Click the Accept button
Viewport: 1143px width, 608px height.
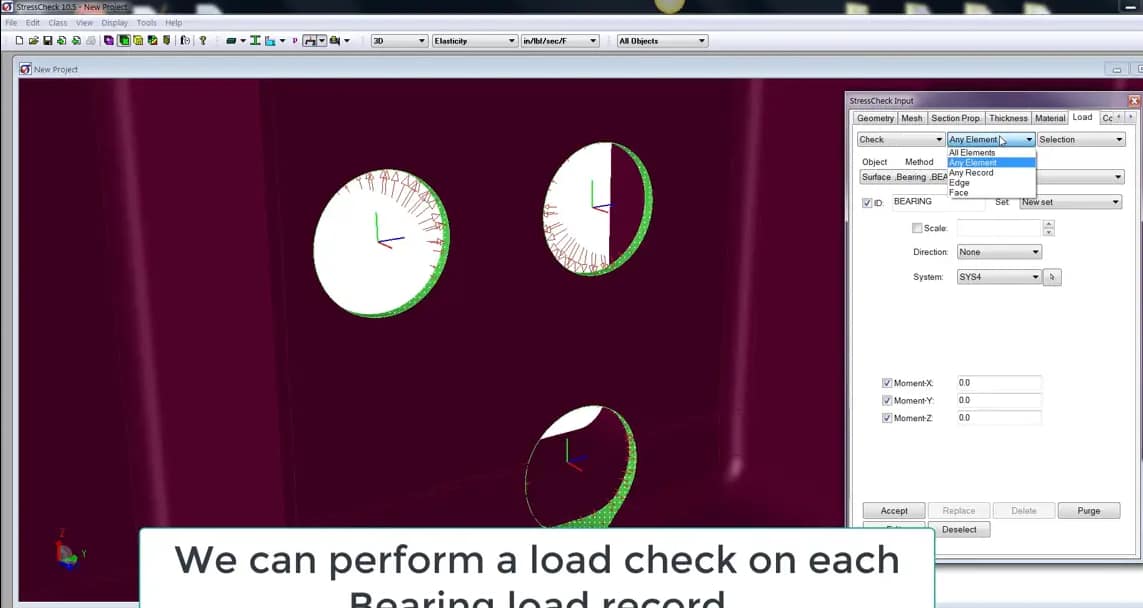(x=893, y=510)
